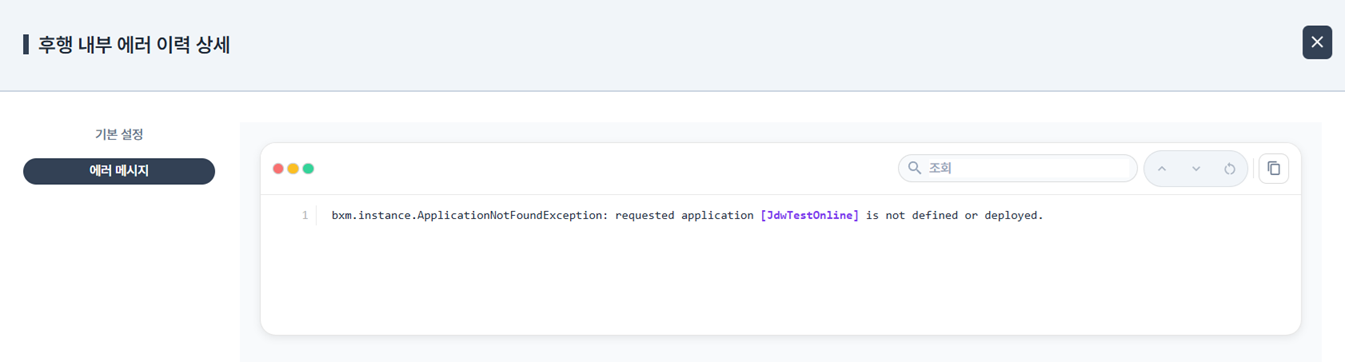Click the magnifier icon in search box
Screen dimensions: 1345x362
point(914,168)
